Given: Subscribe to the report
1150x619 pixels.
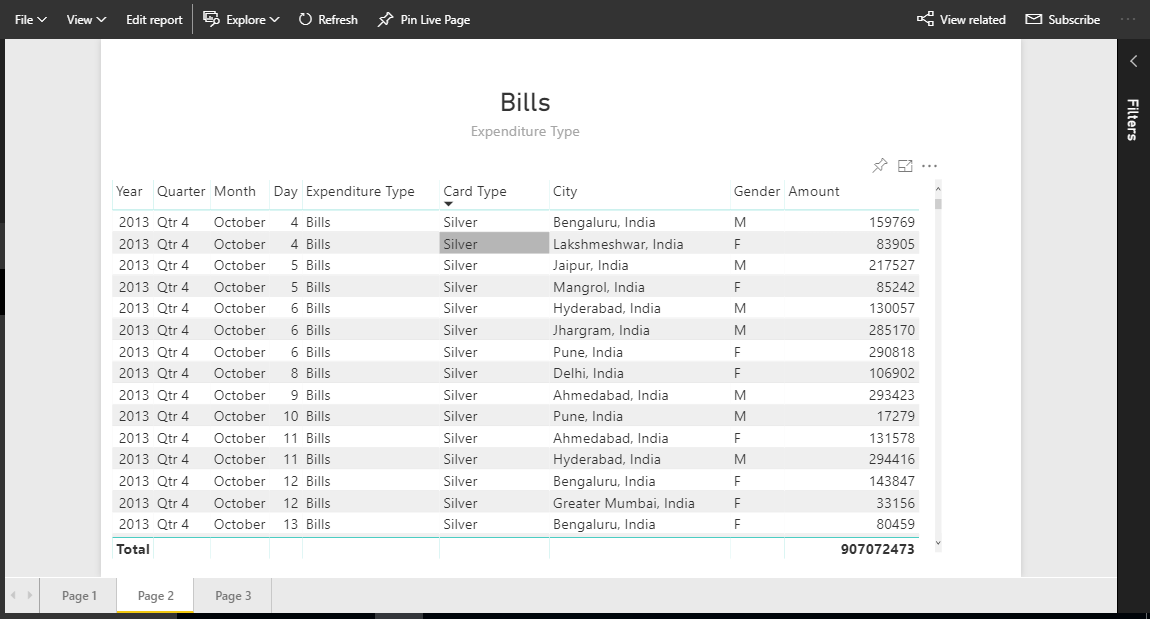Looking at the screenshot, I should (1063, 19).
